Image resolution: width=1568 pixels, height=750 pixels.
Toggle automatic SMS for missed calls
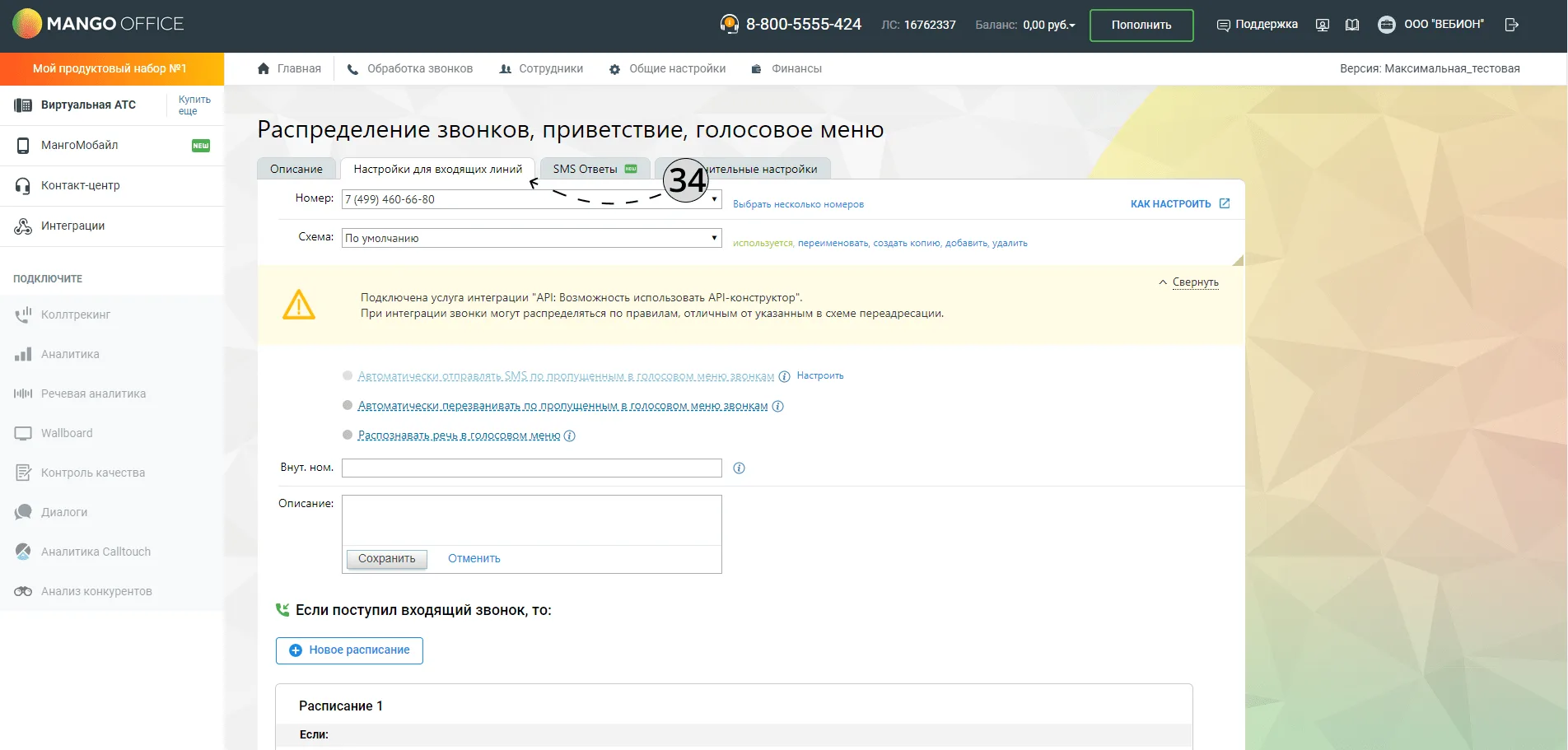pyautogui.click(x=348, y=375)
